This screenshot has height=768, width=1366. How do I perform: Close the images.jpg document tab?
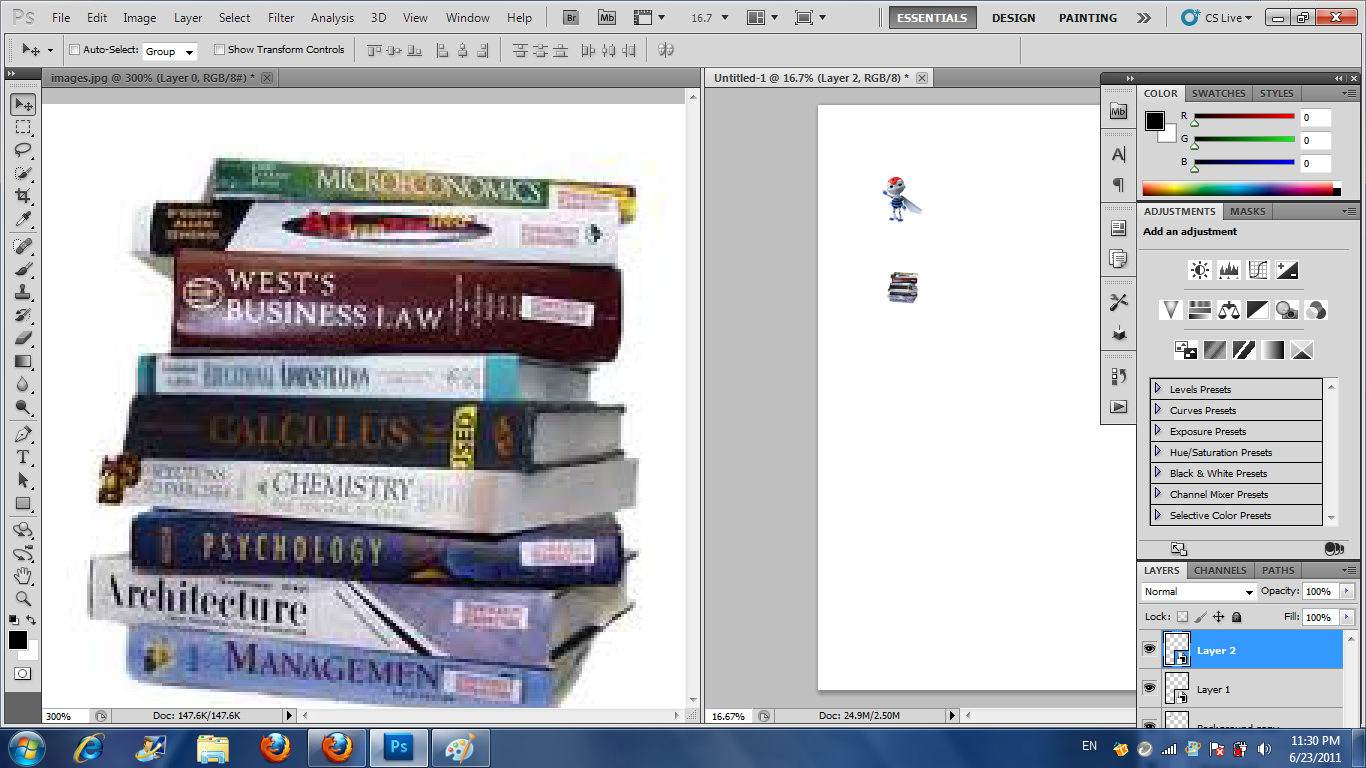coord(267,77)
